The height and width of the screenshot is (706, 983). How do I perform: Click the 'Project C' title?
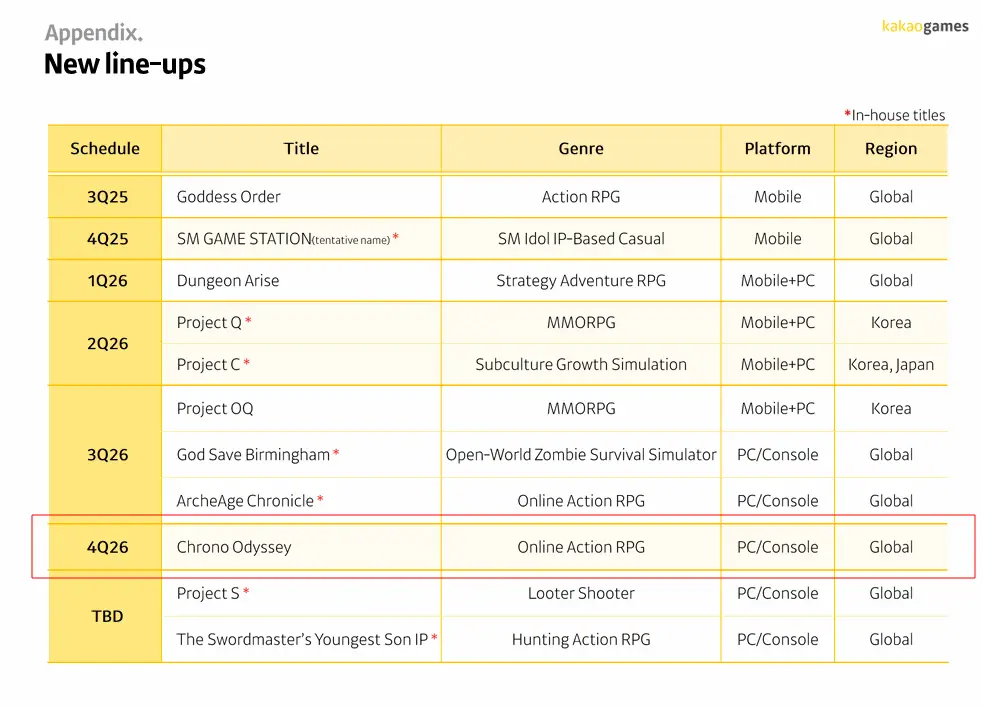208,365
